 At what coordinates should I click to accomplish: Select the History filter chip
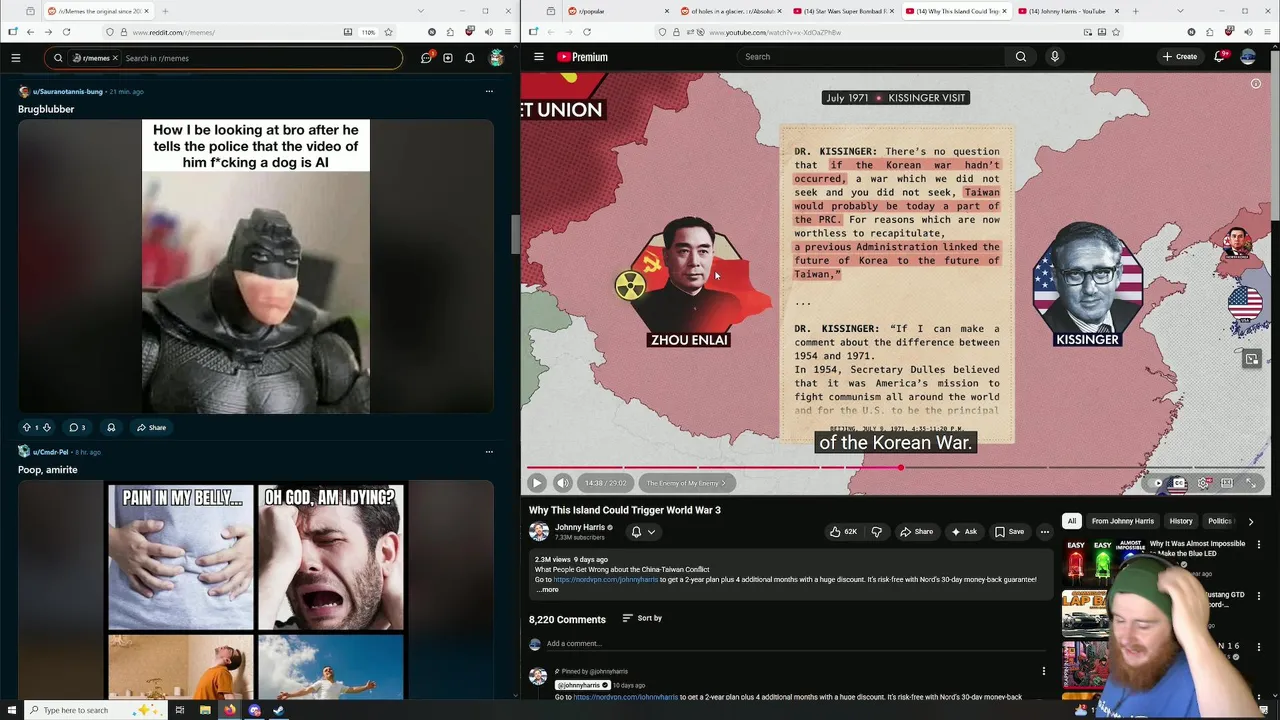(1181, 521)
